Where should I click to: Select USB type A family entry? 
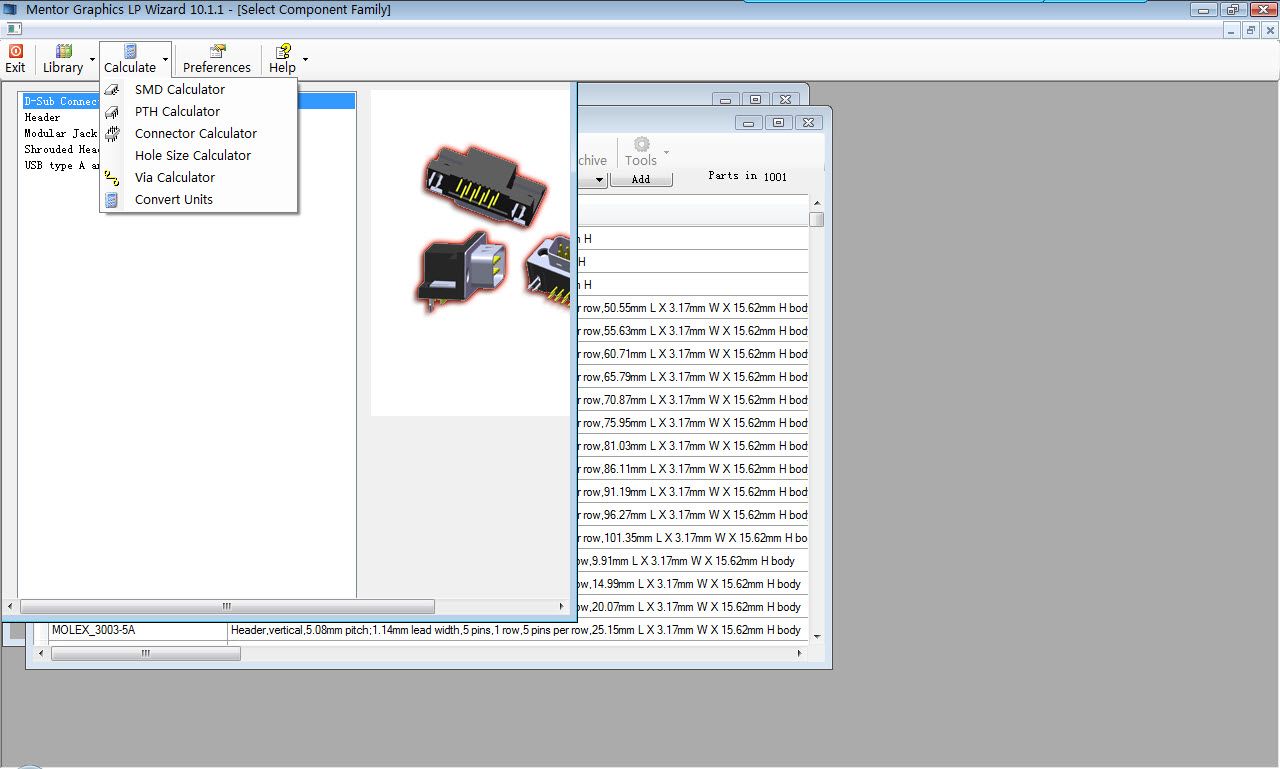[61, 165]
